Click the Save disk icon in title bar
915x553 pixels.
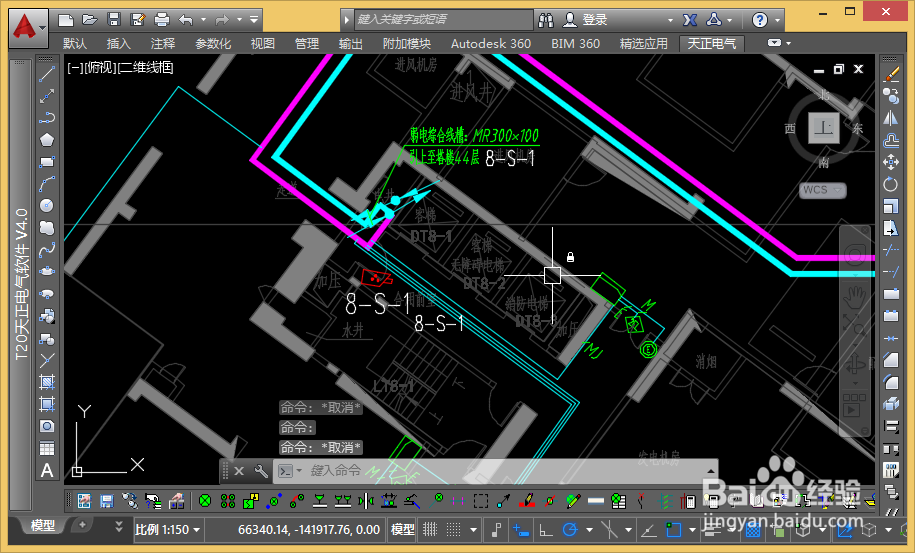click(x=114, y=20)
